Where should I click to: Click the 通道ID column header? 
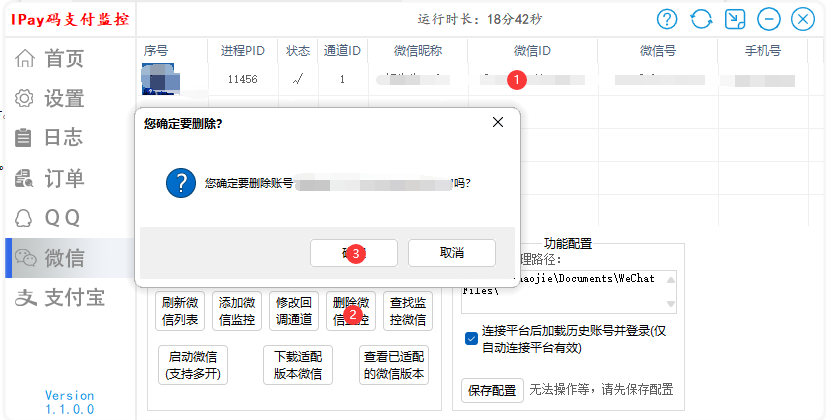(x=342, y=51)
